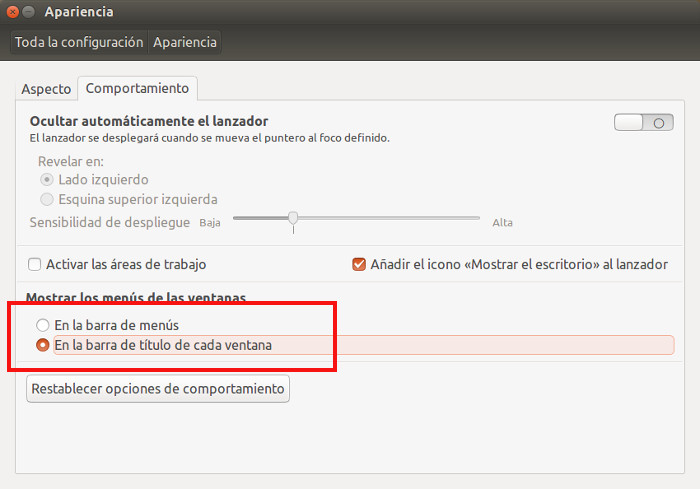Click the Sensibilidad de despliegue slider handle
The height and width of the screenshot is (489, 700).
tap(293, 218)
